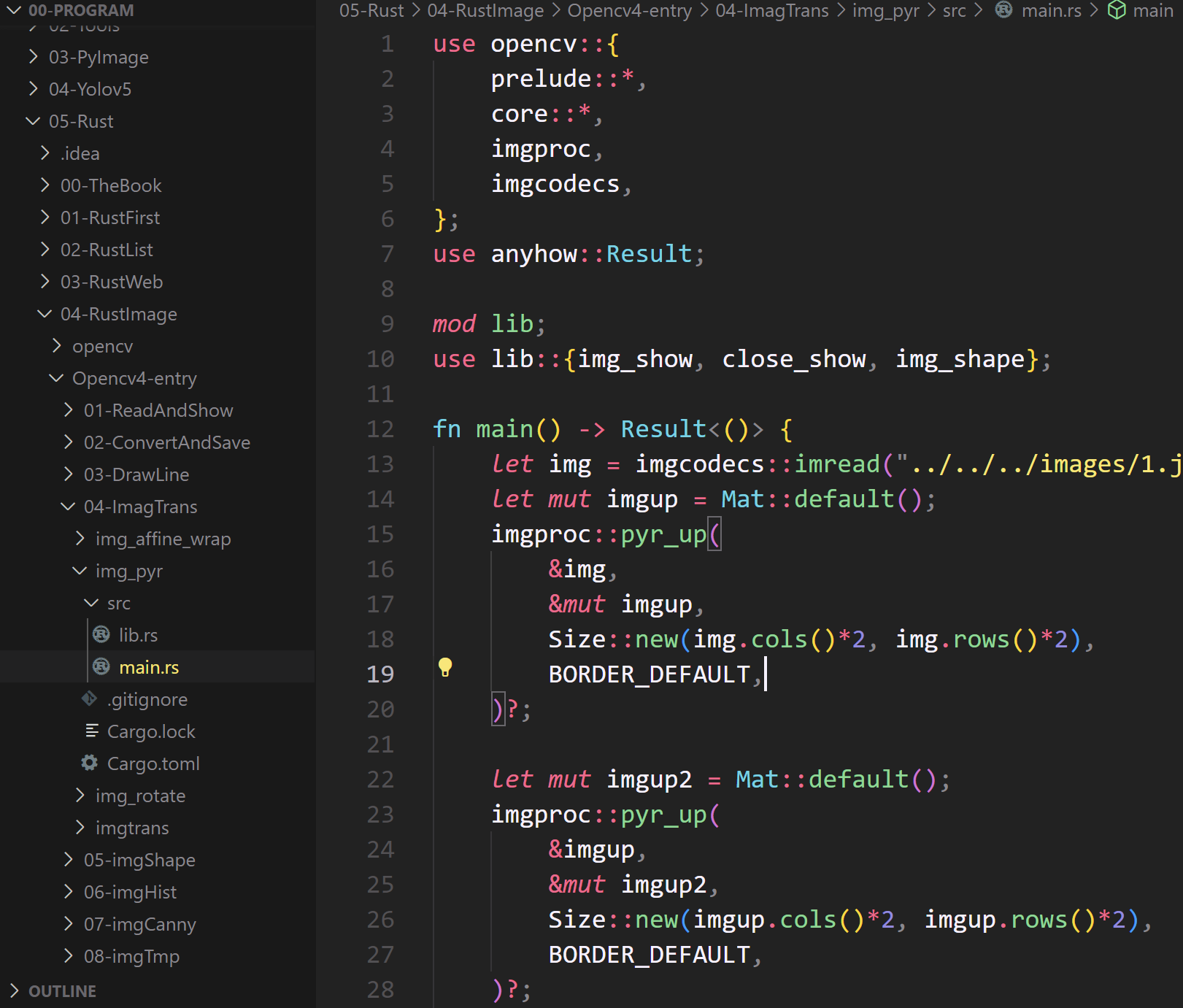The height and width of the screenshot is (1008, 1183).
Task: Click the img_pyr breadcrumb segment
Action: 886,10
